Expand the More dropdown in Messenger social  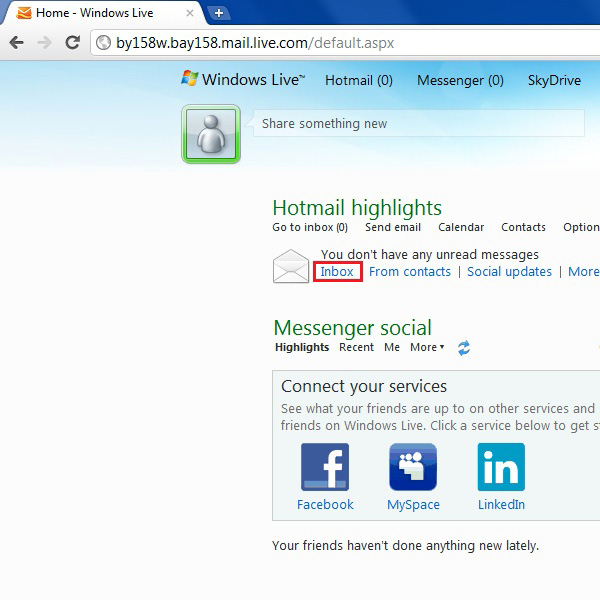point(427,347)
